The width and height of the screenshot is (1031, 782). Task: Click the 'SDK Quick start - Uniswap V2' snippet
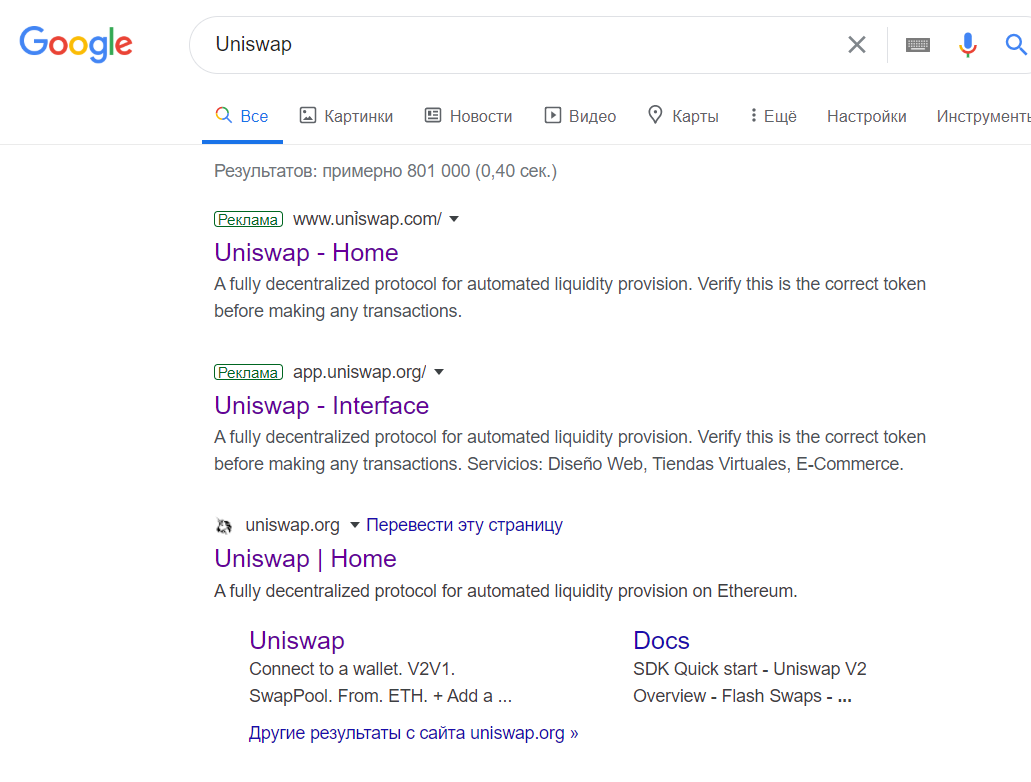click(x=750, y=669)
